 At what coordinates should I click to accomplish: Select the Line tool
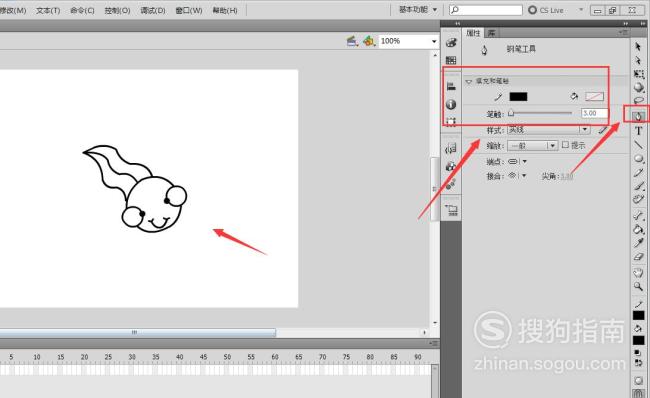tap(638, 145)
